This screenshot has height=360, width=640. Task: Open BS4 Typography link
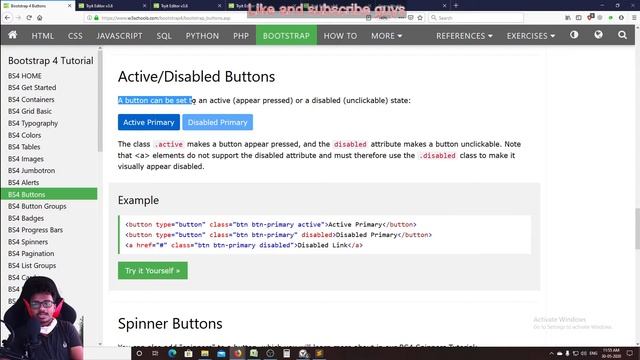[33, 123]
